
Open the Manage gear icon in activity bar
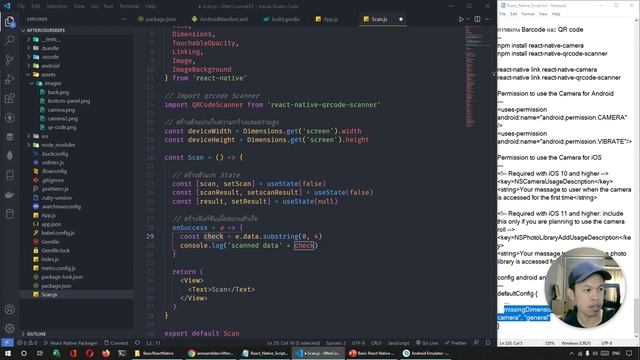[9, 328]
